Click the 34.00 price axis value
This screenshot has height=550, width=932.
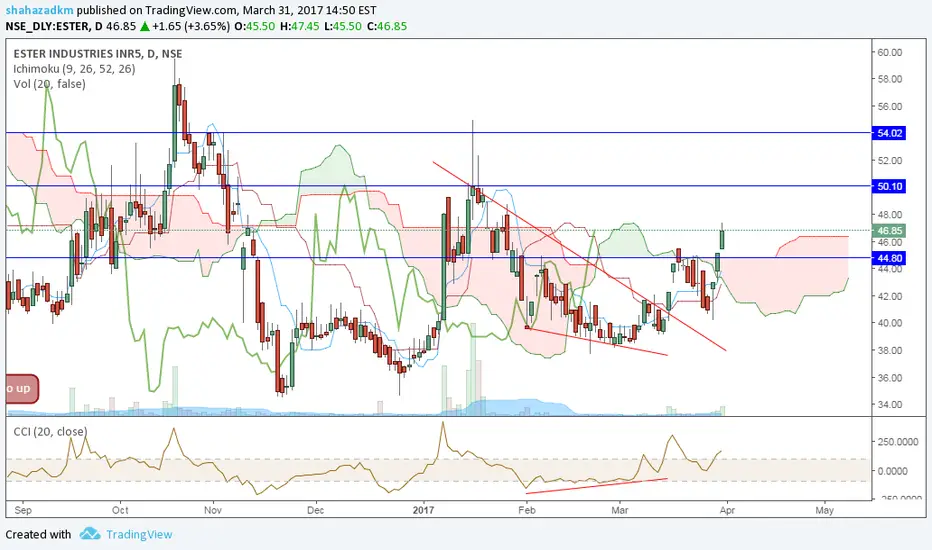pyautogui.click(x=889, y=404)
